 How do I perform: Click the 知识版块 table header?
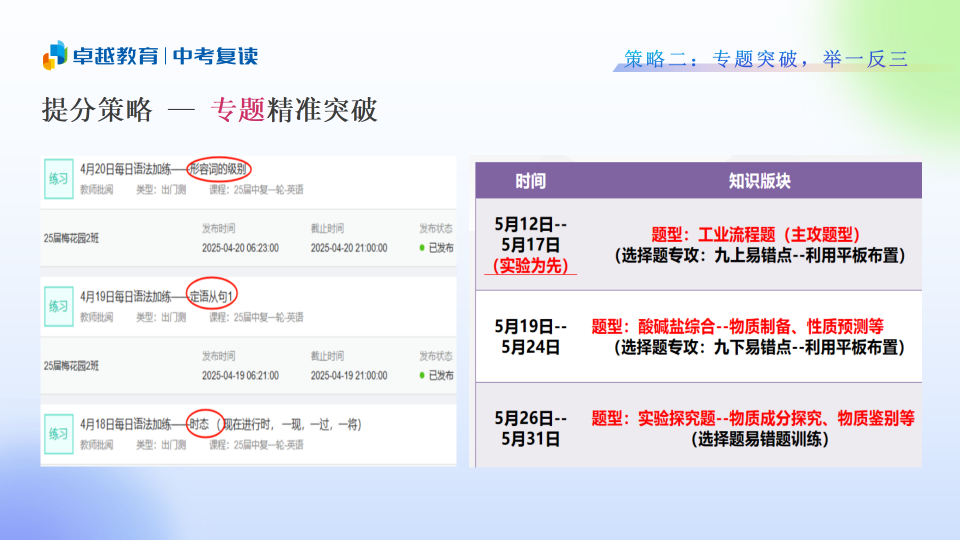(759, 181)
